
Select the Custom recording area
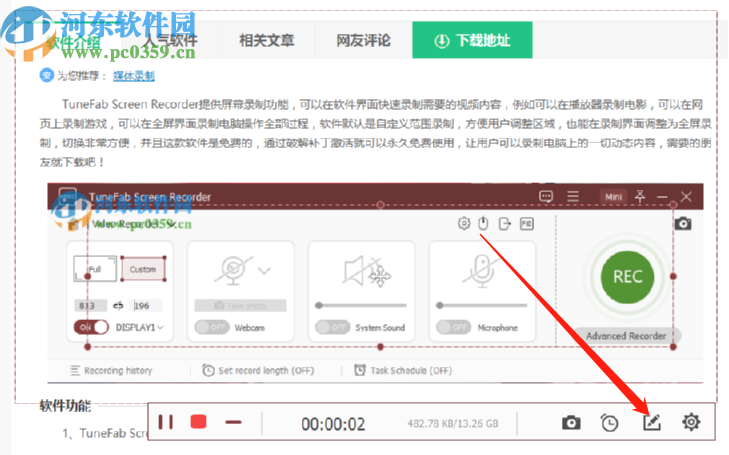pyautogui.click(x=143, y=269)
